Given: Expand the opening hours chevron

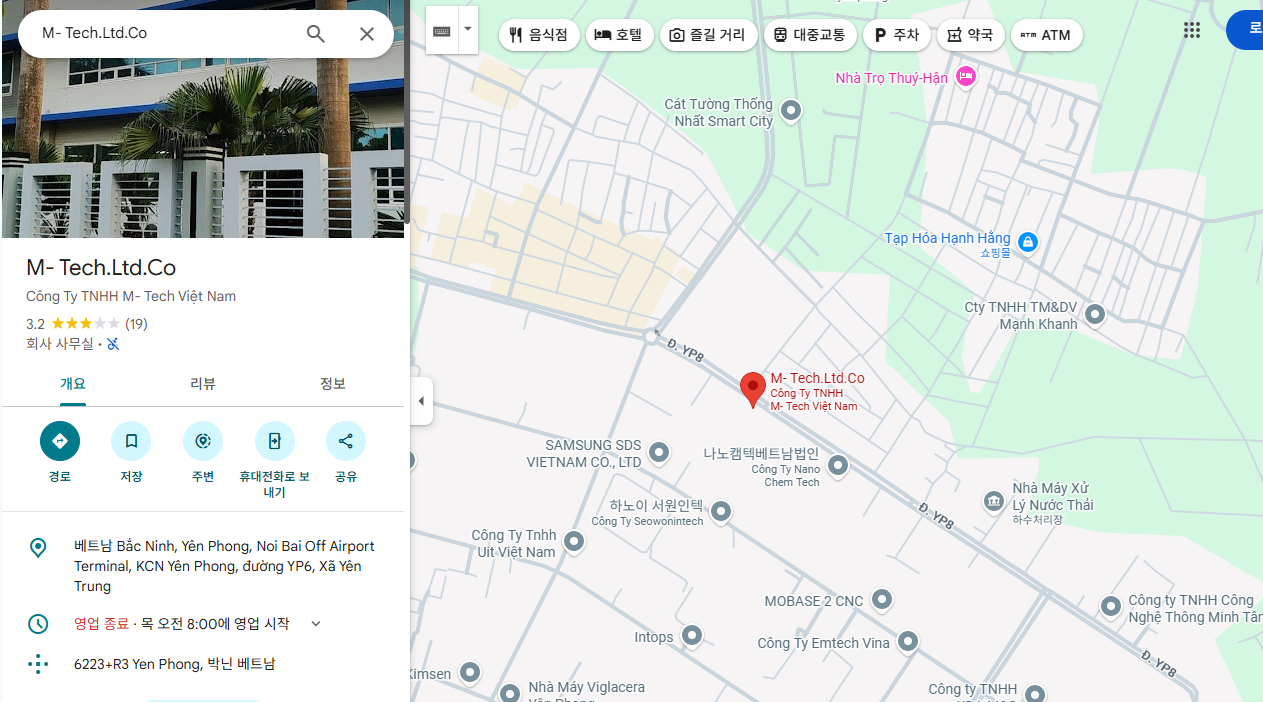Looking at the screenshot, I should pyautogui.click(x=316, y=624).
